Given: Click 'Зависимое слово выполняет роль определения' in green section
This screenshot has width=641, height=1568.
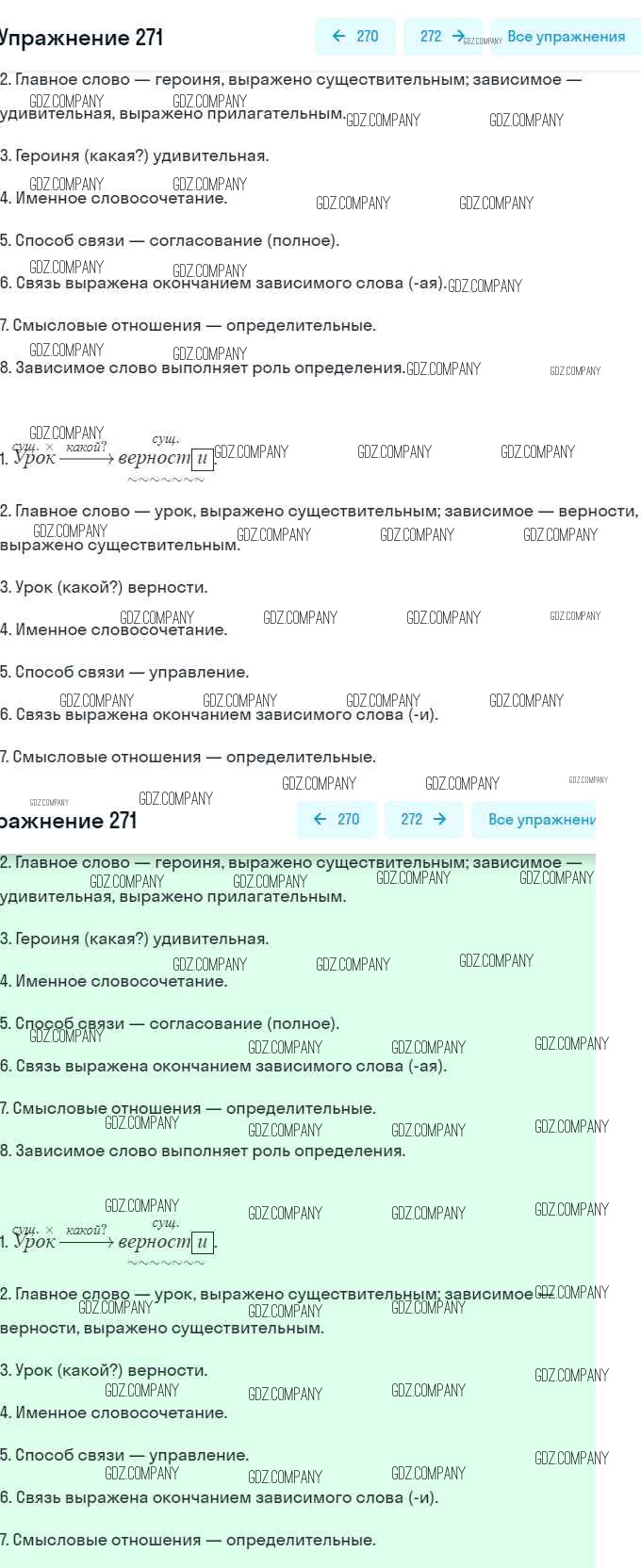Looking at the screenshot, I should (203, 1151).
